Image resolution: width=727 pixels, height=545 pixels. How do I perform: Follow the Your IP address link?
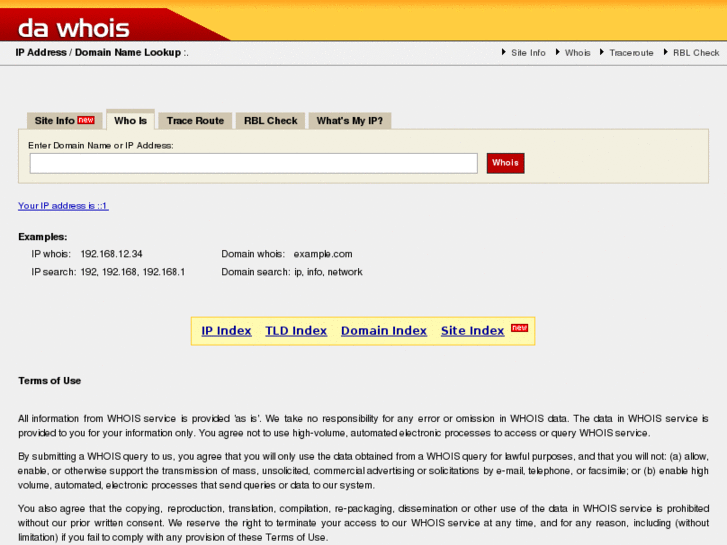(x=63, y=205)
